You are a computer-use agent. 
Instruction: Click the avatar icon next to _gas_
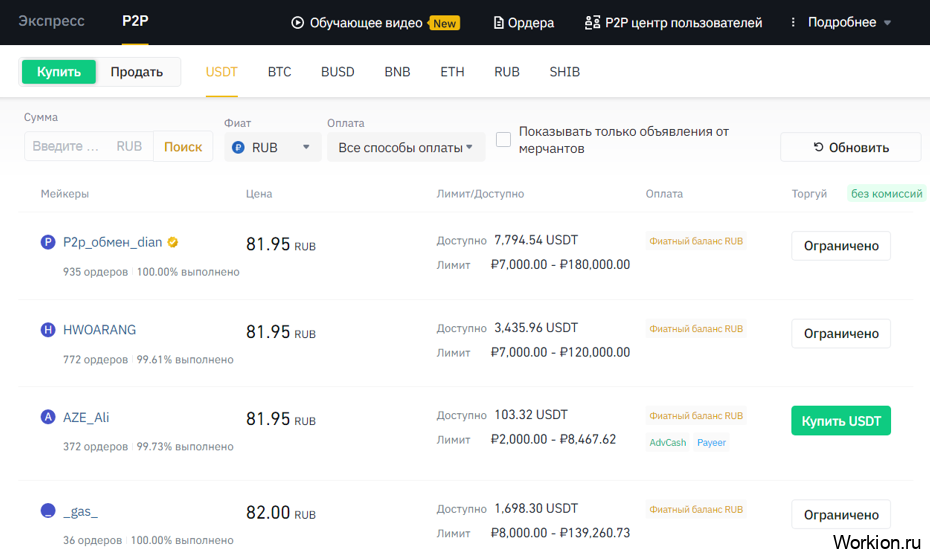[47, 511]
